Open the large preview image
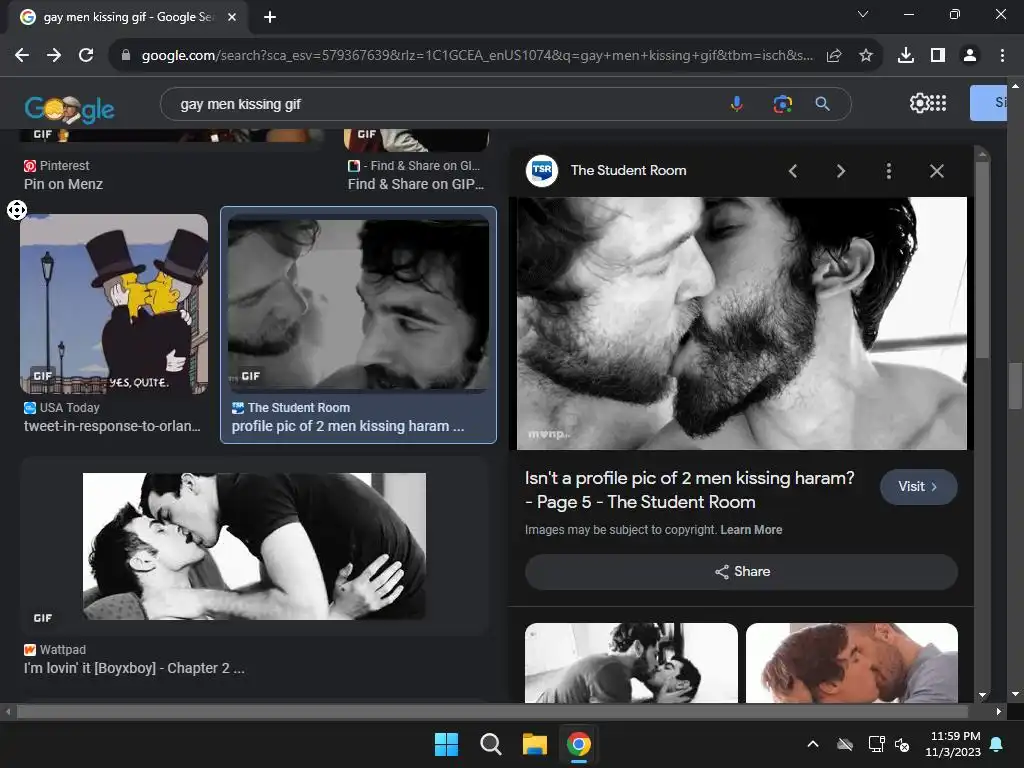 [741, 323]
